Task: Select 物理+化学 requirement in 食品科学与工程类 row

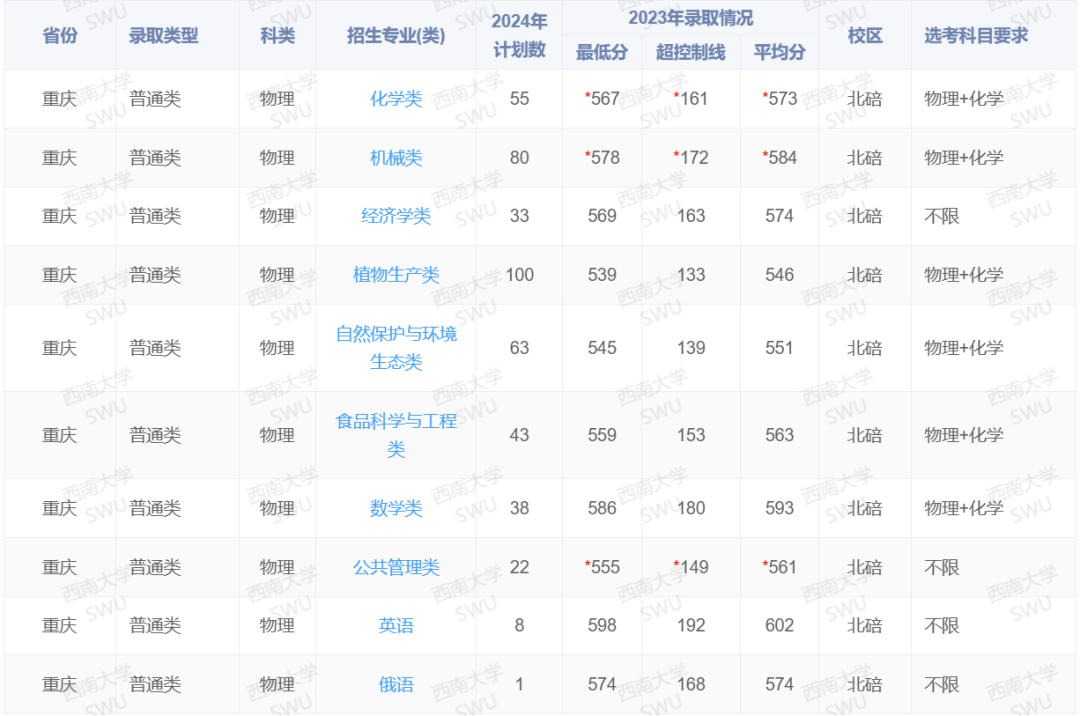Action: click(x=964, y=435)
